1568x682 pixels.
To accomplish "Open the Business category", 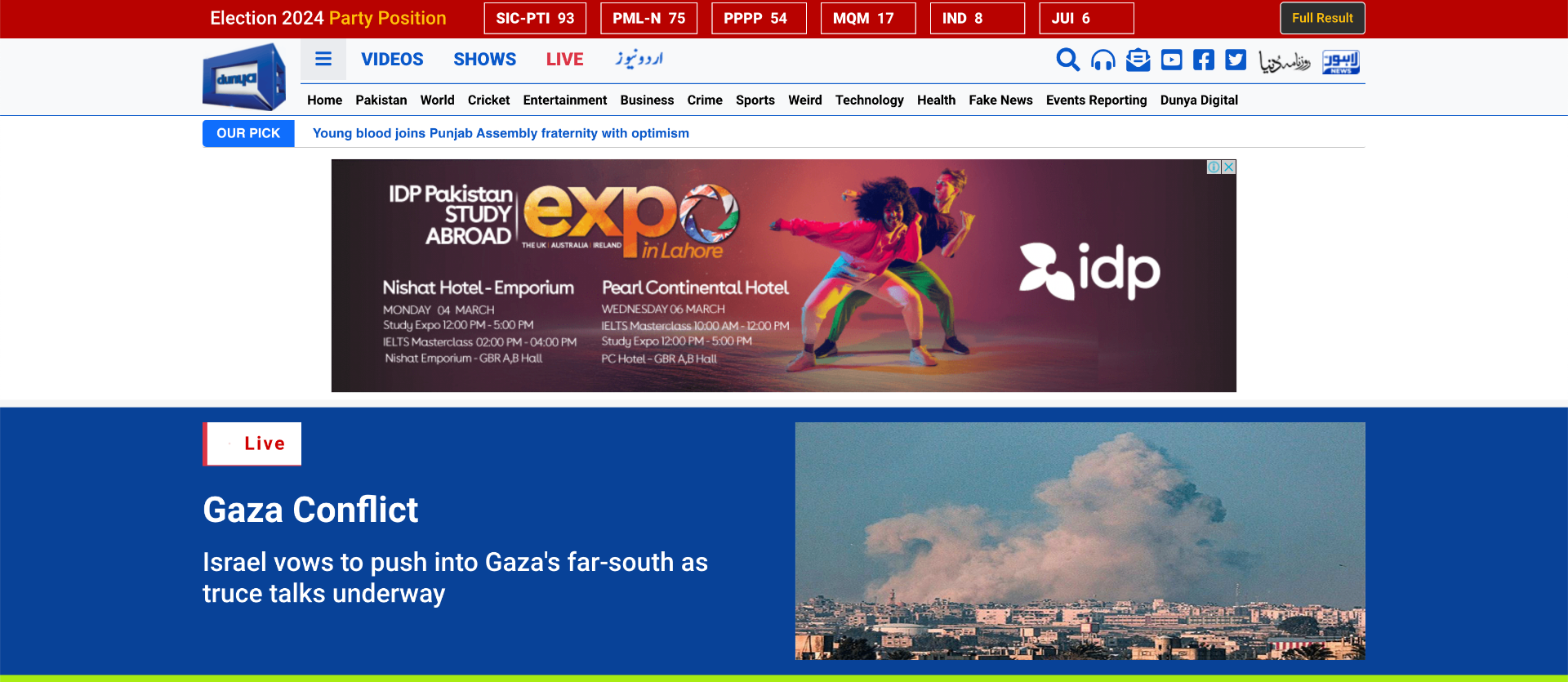I will point(647,100).
